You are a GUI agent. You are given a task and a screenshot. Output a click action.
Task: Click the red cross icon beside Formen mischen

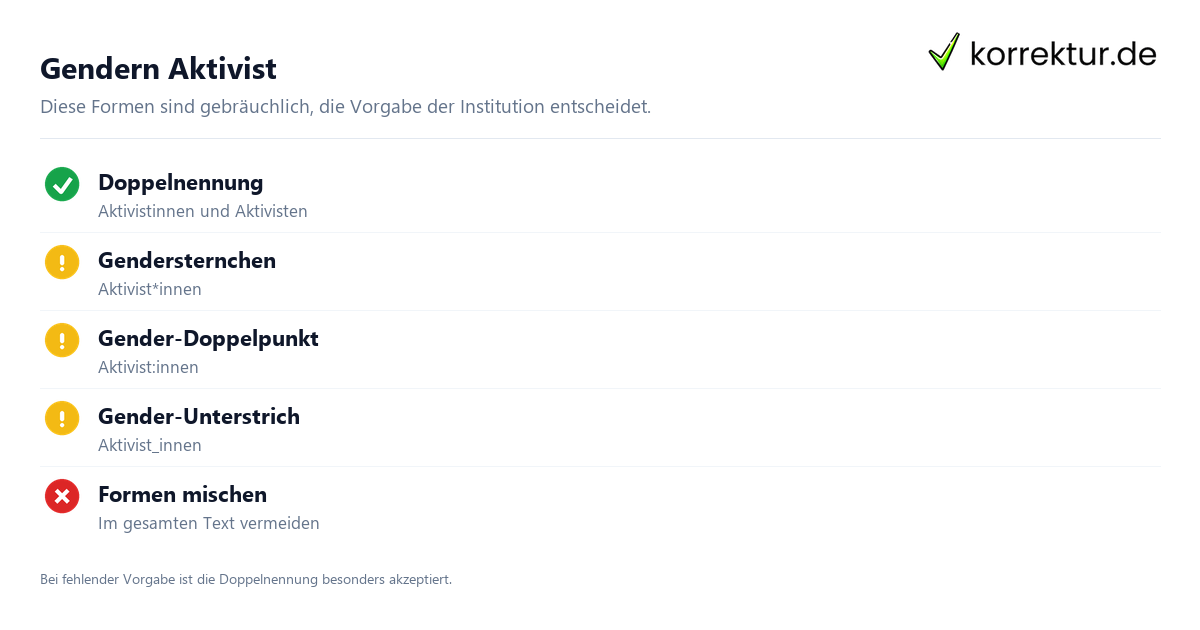point(62,496)
